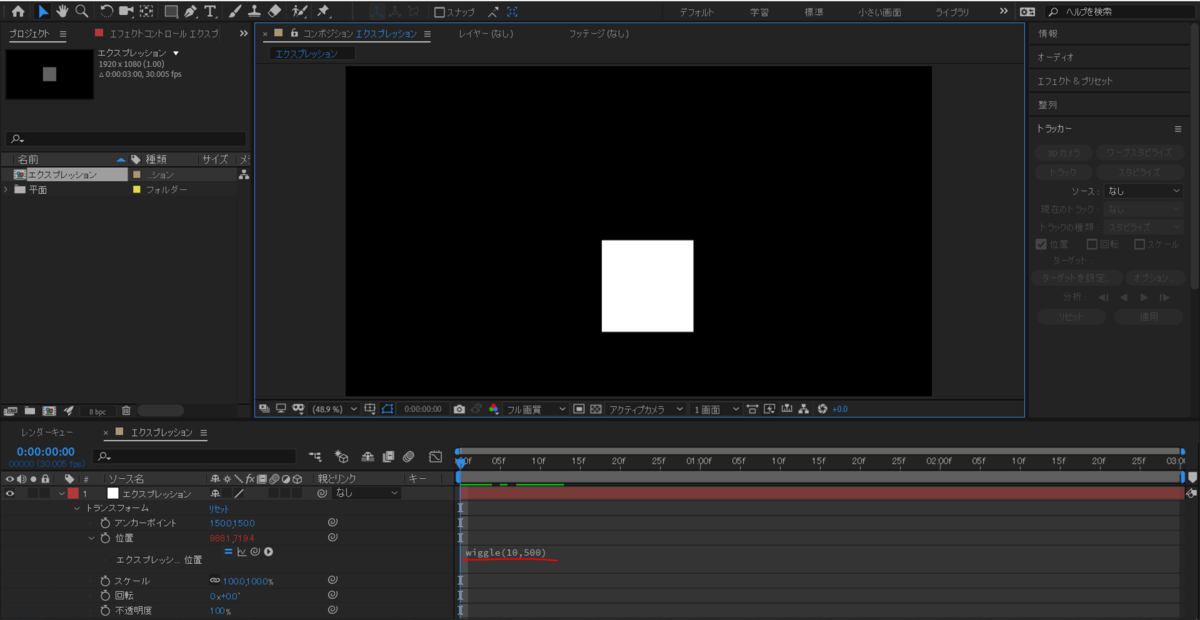Create a new composition from the Project panel
Screen dimensions: 1200x620
(x=49, y=410)
